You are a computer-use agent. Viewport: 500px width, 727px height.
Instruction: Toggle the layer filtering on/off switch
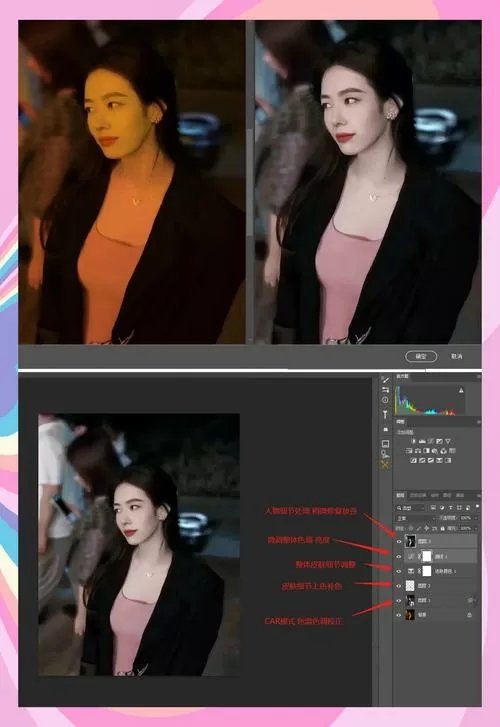(x=477, y=507)
